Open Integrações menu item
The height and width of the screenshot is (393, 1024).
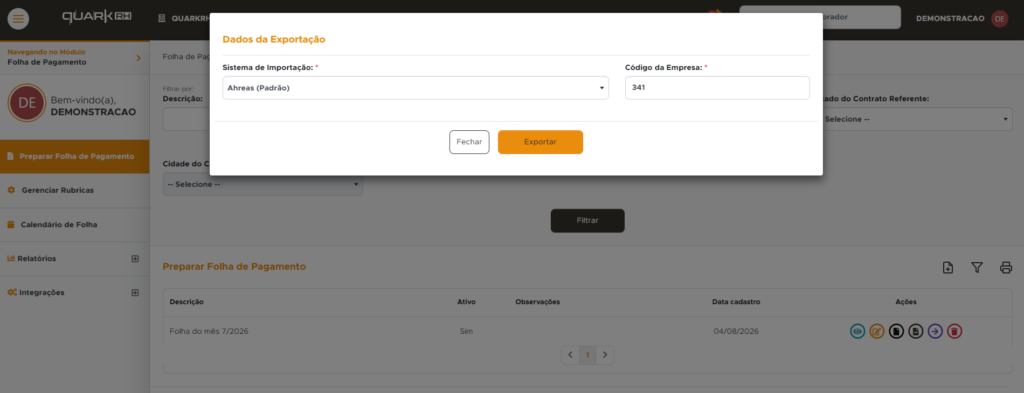click(x=74, y=292)
